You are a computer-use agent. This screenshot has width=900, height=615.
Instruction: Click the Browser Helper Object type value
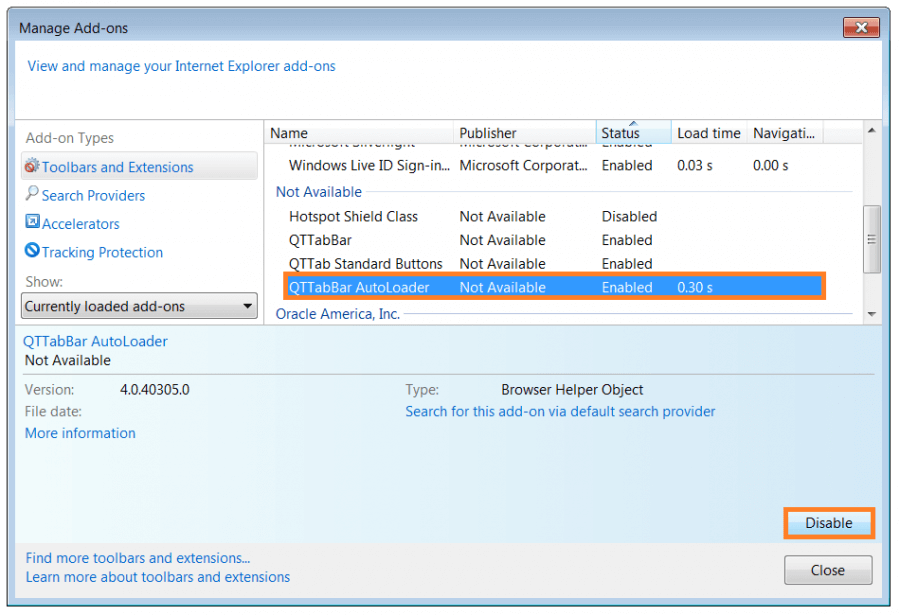572,390
